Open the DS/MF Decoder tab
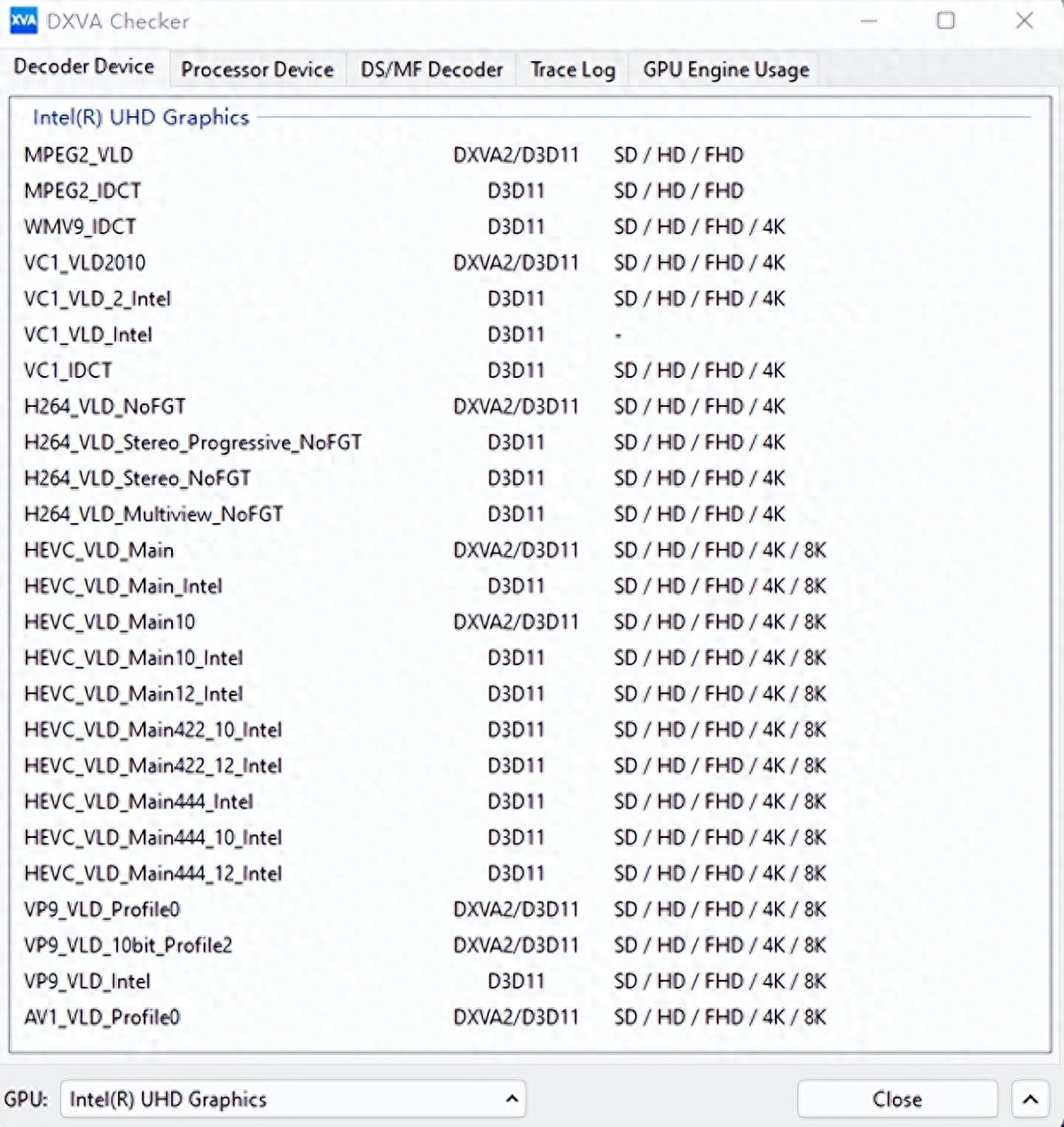The height and width of the screenshot is (1127, 1064). 431,69
